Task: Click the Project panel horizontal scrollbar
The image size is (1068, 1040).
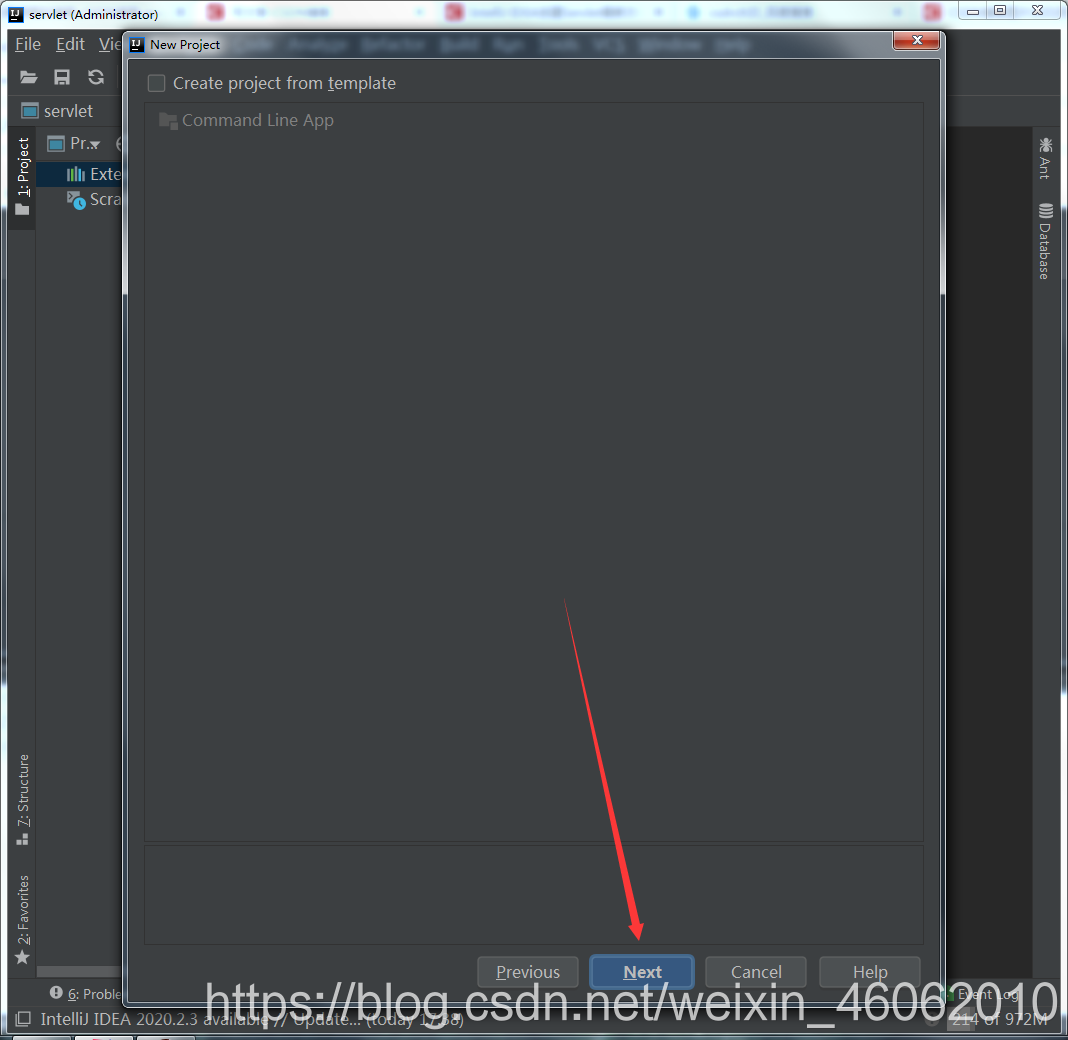Action: 78,971
